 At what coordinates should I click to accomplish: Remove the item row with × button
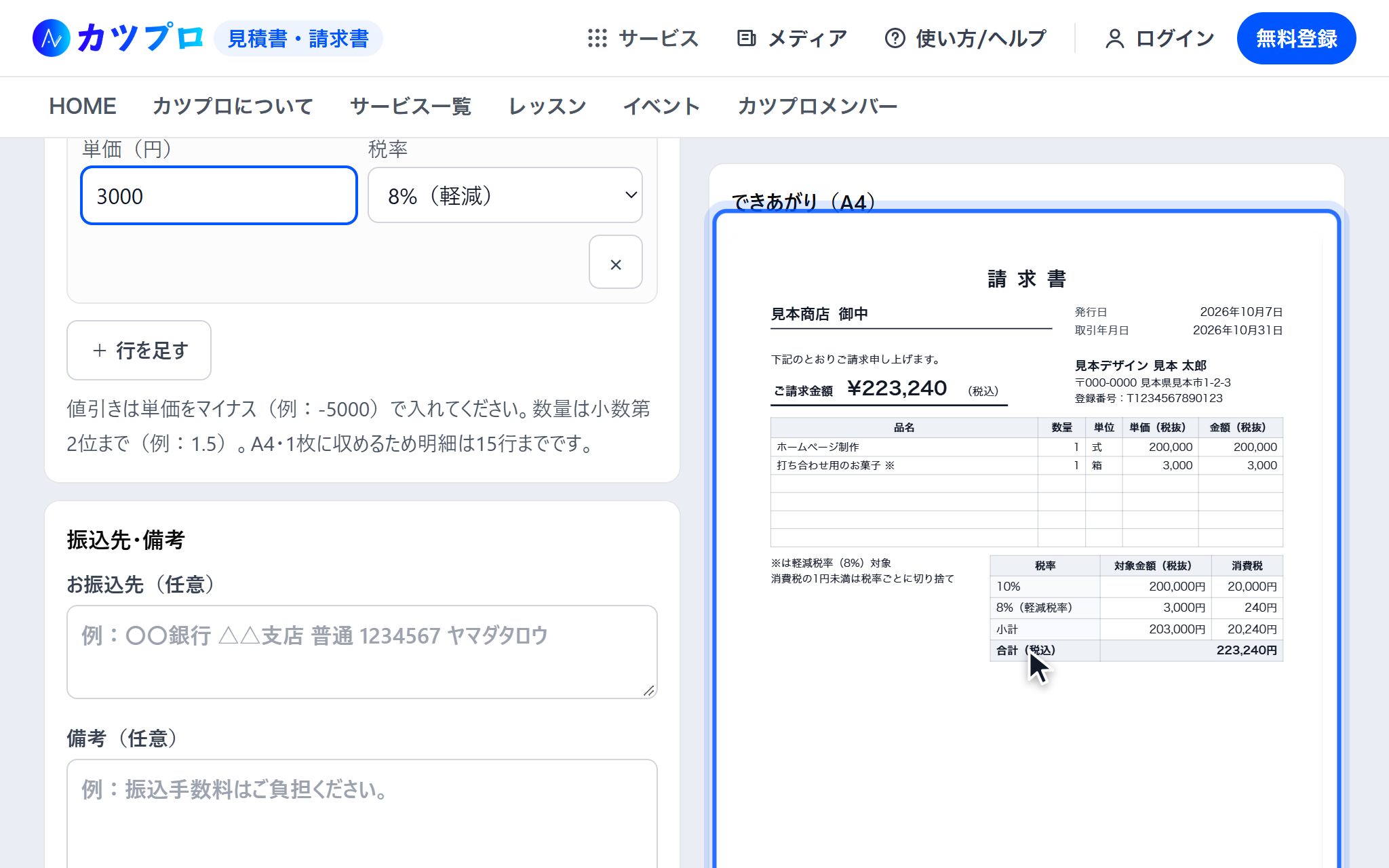[616, 262]
